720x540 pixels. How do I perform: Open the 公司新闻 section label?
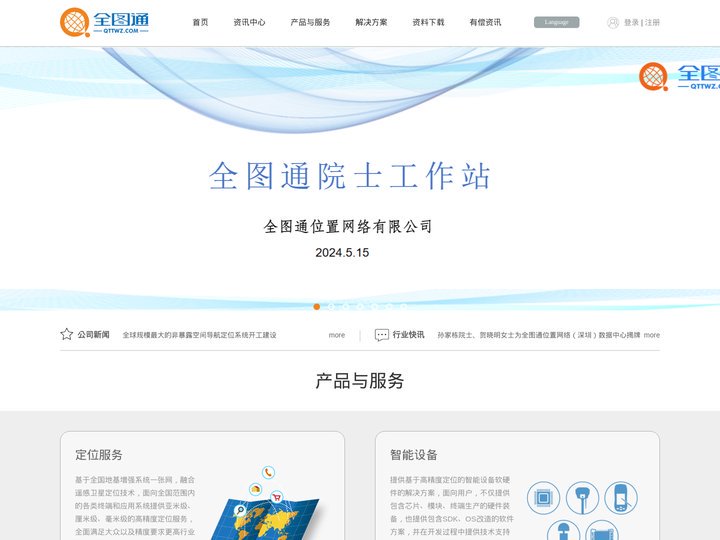point(93,334)
